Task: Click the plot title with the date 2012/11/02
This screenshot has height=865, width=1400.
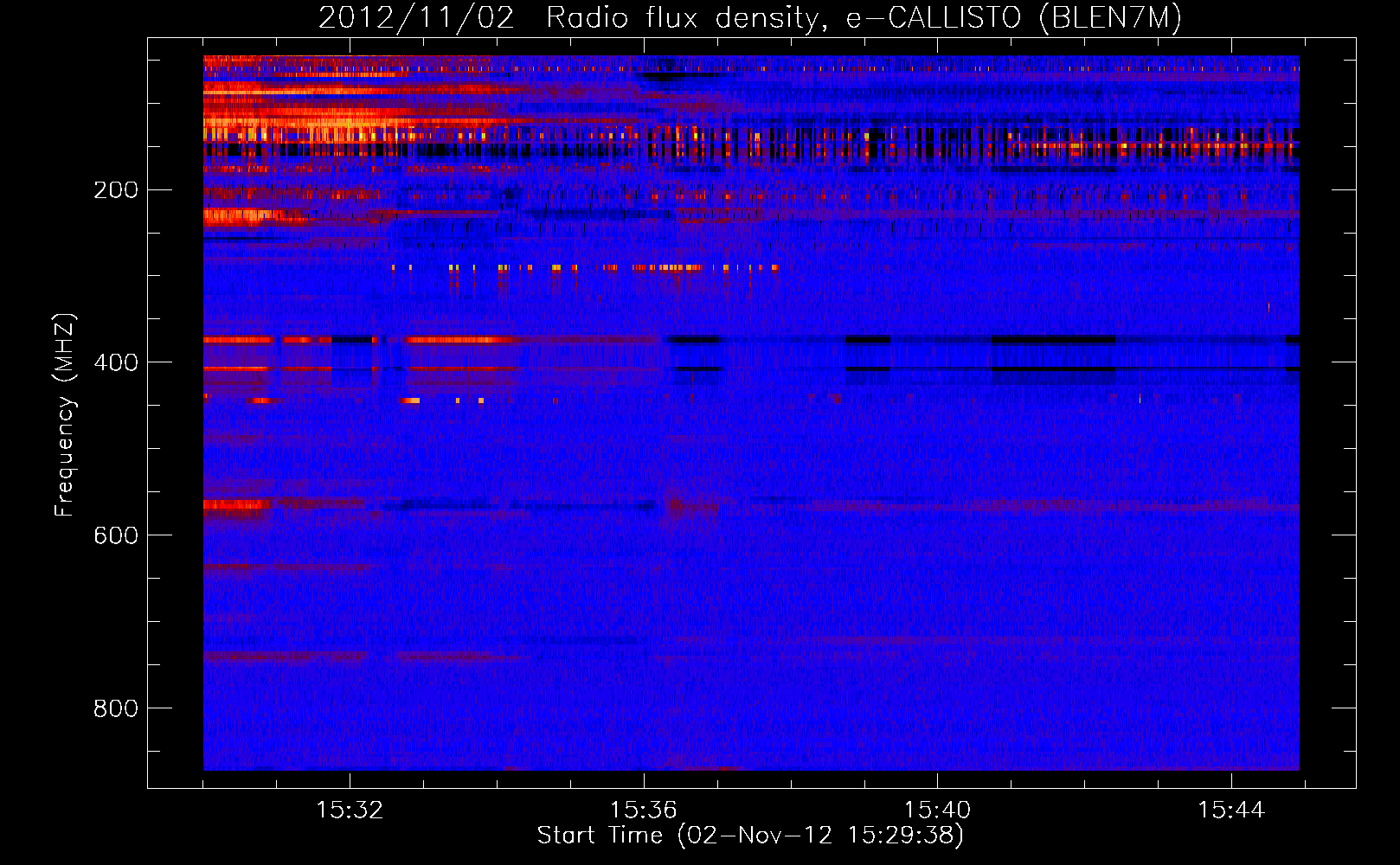Action: click(x=750, y=17)
